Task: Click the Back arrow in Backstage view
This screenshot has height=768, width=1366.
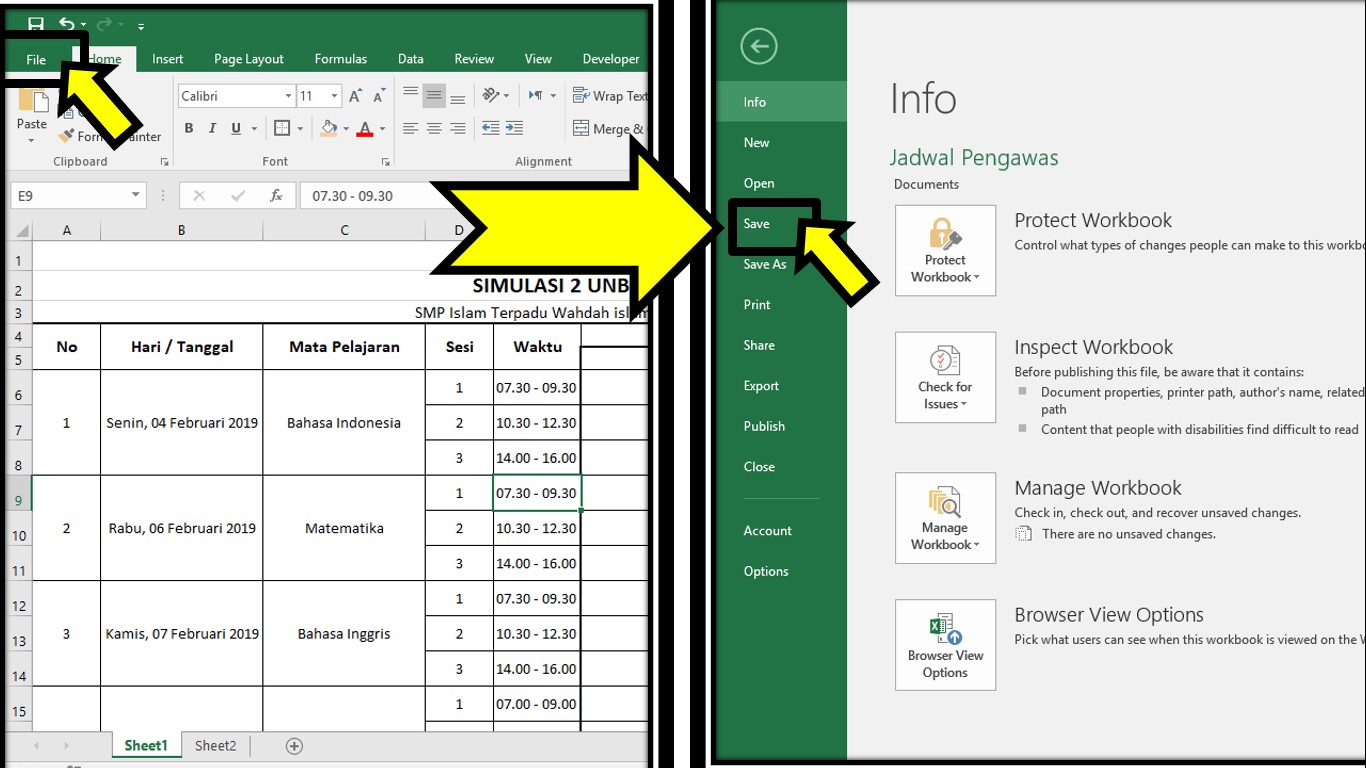Action: click(x=758, y=46)
